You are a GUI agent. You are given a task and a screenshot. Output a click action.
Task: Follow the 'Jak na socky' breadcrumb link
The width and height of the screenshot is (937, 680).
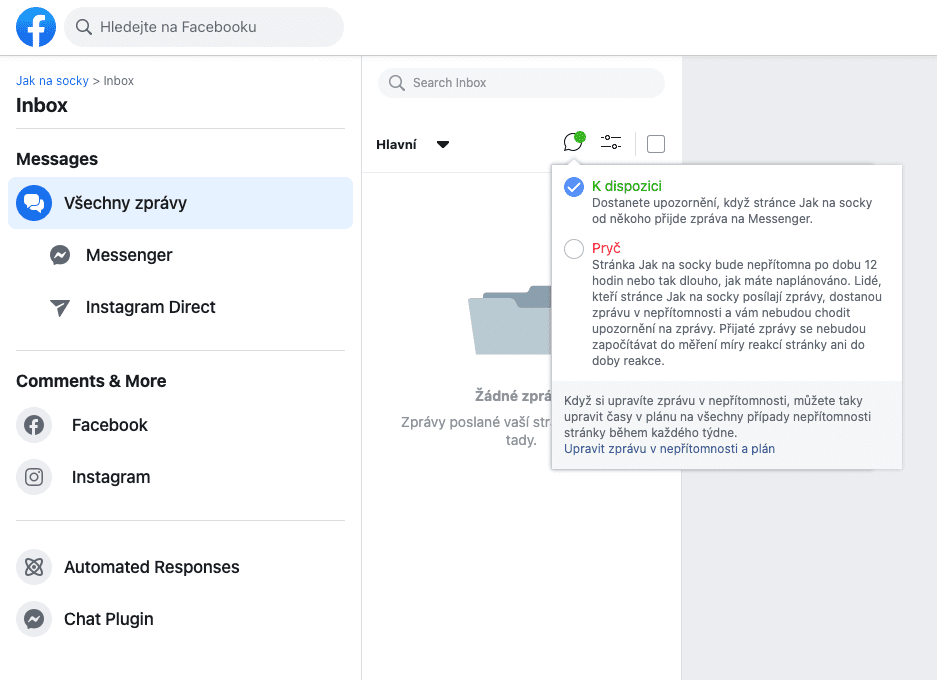click(52, 81)
